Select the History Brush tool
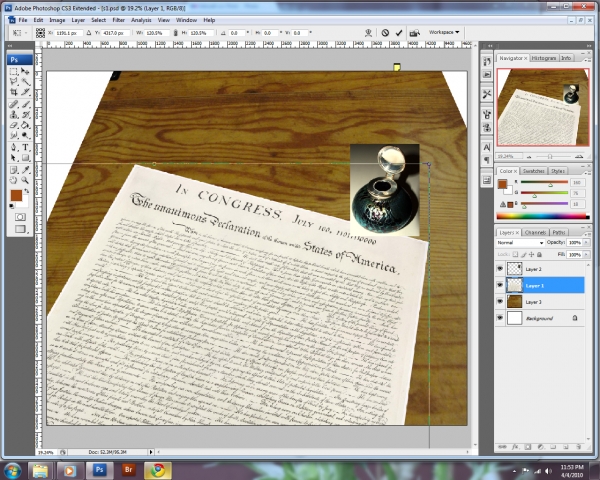Image resolution: width=600 pixels, height=480 pixels. point(25,114)
